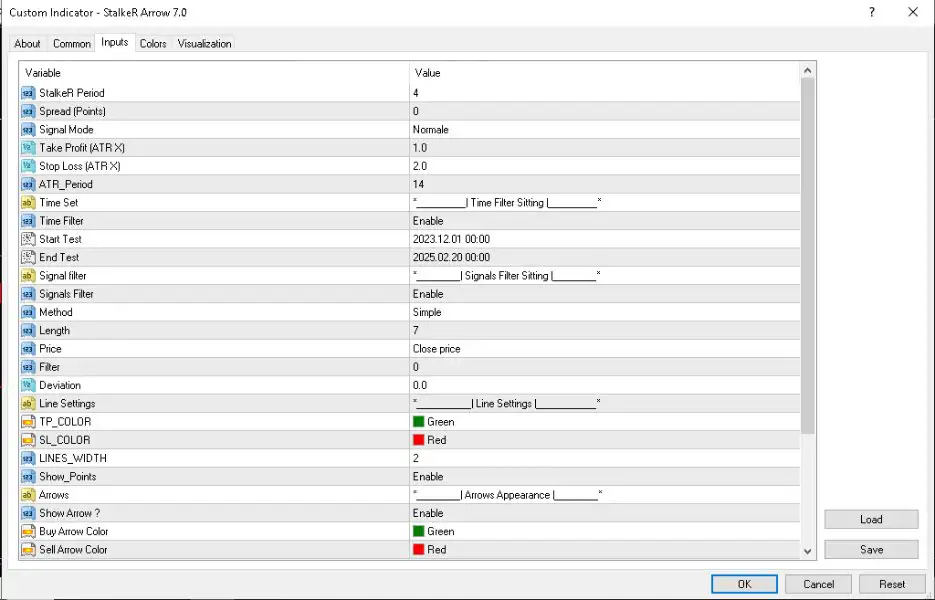935x600 pixels.
Task: Click the StalkeR Period integer type icon
Action: [x=28, y=93]
